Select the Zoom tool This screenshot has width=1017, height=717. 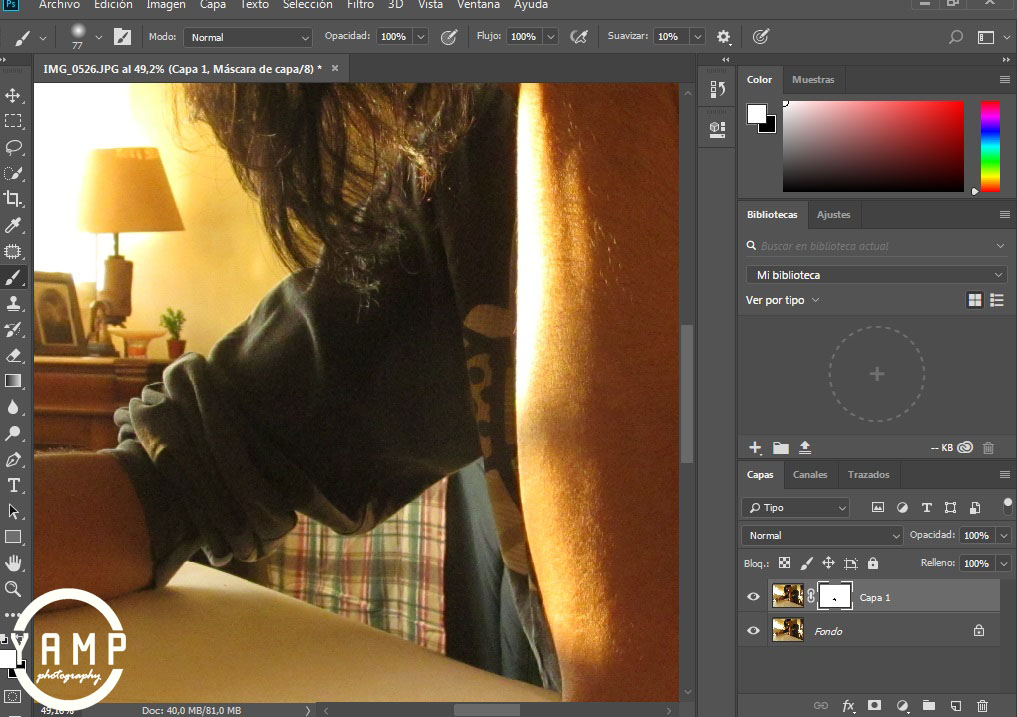pos(13,589)
